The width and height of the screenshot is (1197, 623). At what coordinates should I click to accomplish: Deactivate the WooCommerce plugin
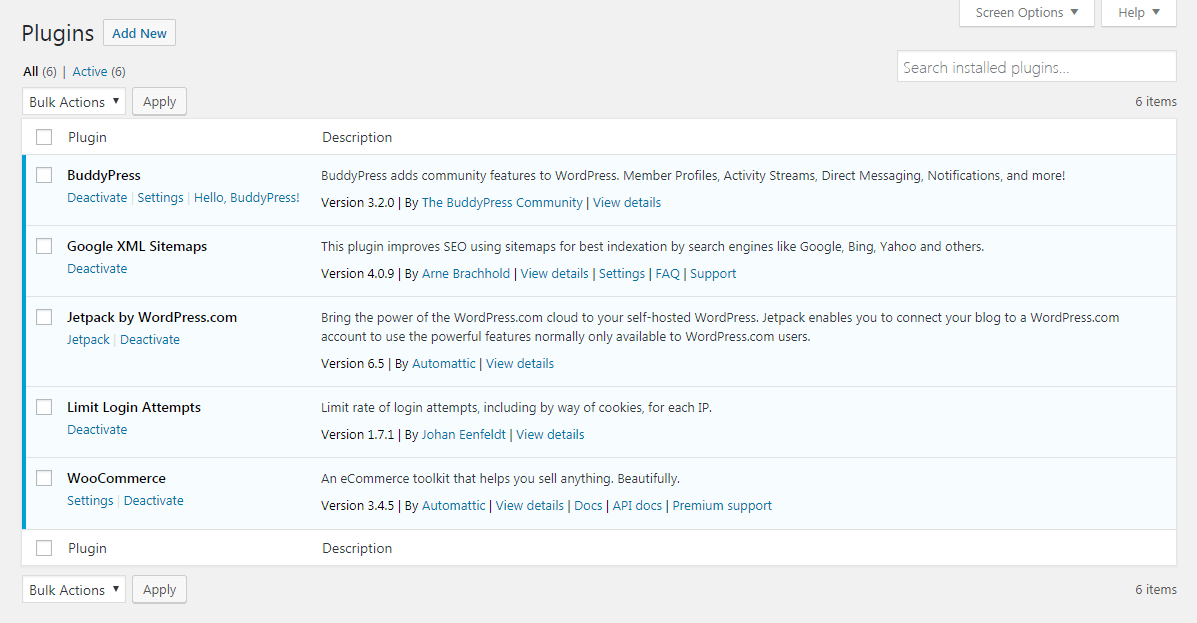pos(153,500)
